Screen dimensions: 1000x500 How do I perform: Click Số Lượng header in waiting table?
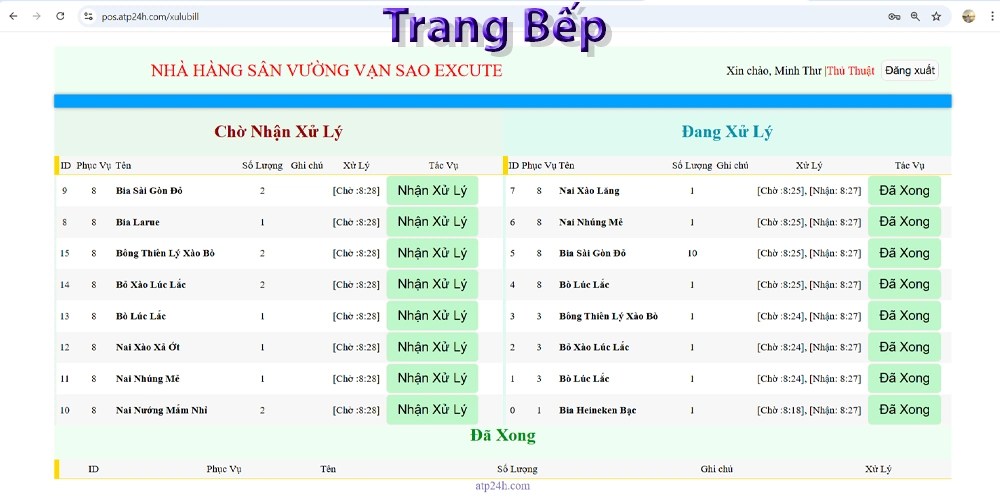(x=262, y=166)
